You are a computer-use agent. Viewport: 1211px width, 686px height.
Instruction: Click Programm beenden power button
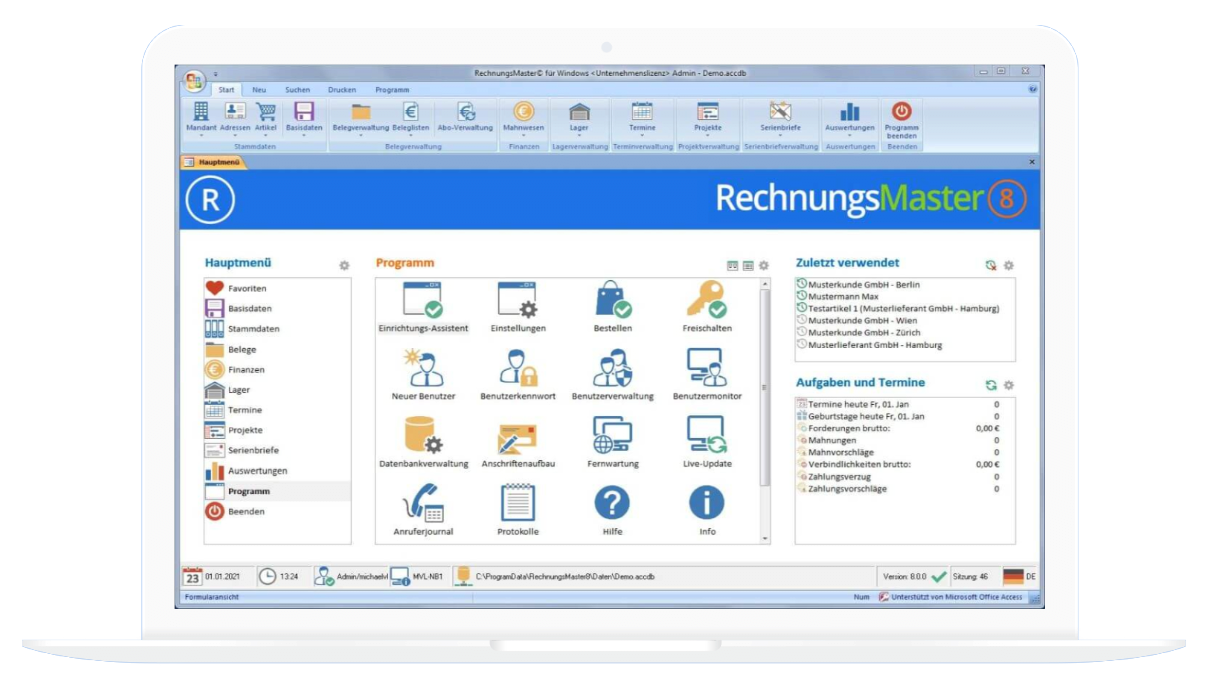pos(901,120)
